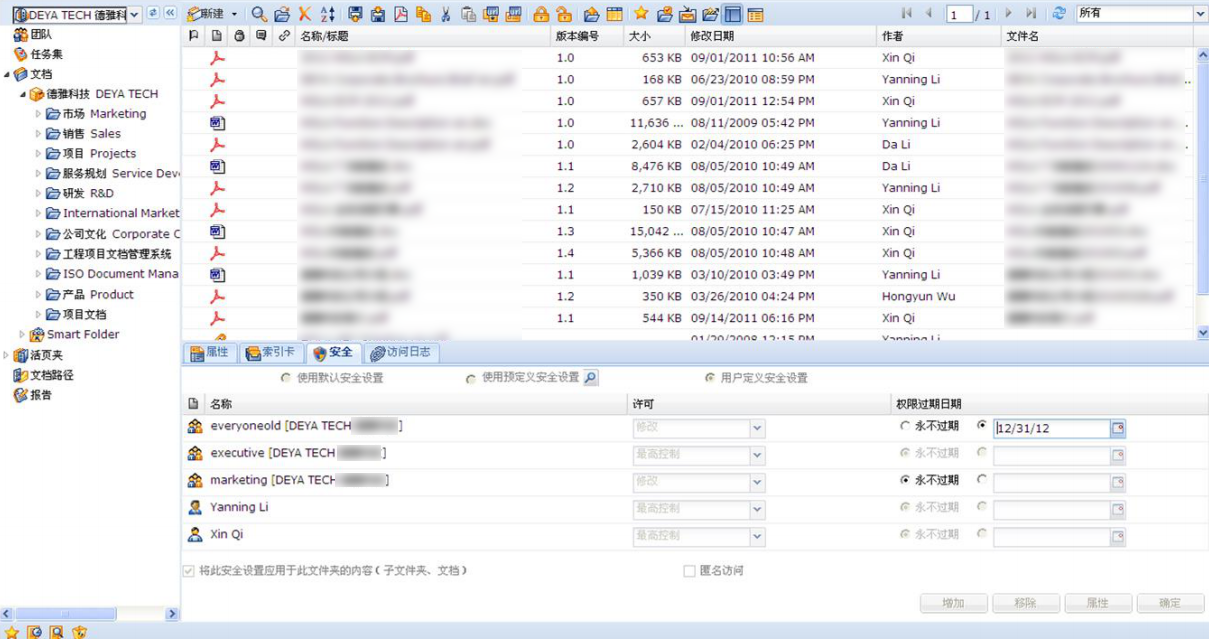Click the 12/31/12 expiration date field
Screen dimensions: 1209x640
pos(1052,428)
